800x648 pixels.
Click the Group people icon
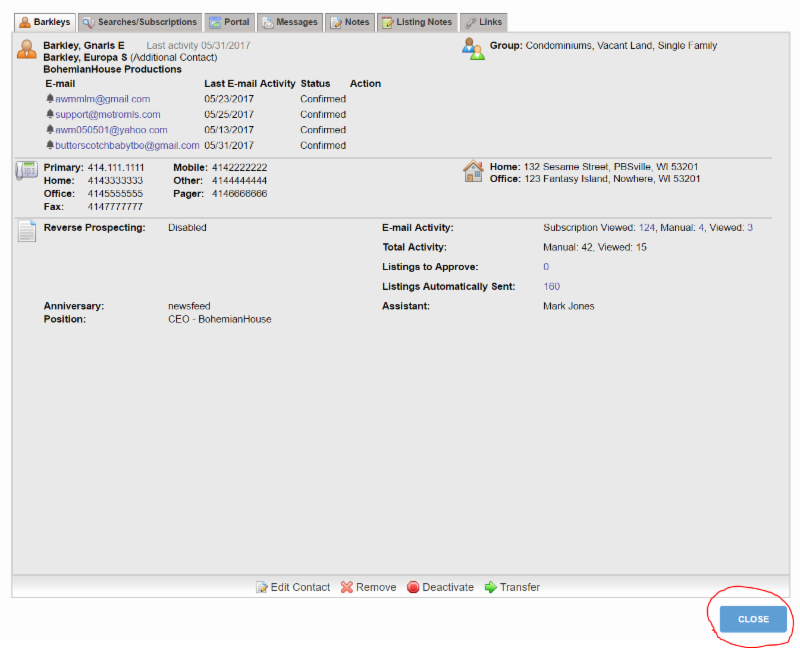pyautogui.click(x=473, y=48)
